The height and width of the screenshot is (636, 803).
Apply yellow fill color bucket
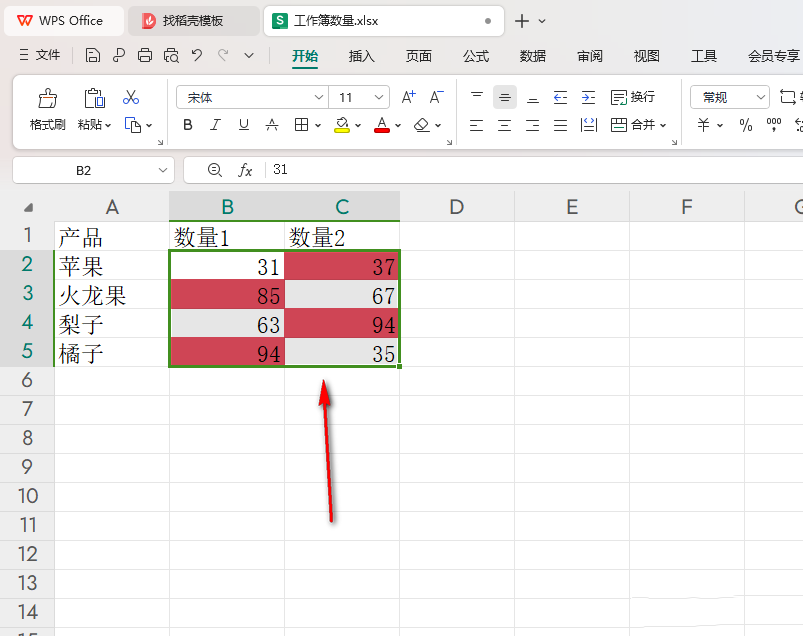click(342, 125)
